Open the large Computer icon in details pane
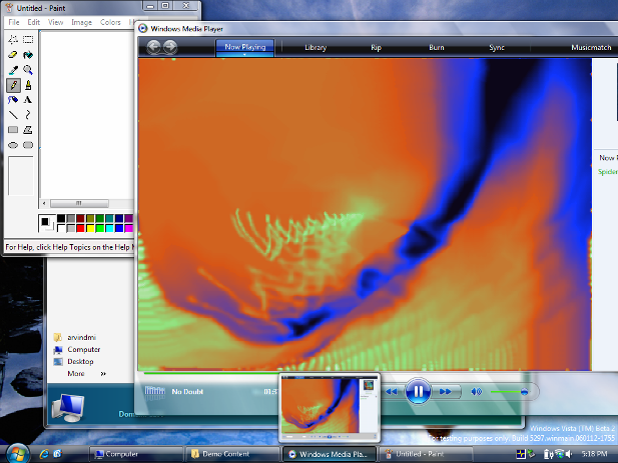Viewport: 618px width, 463px height. pyautogui.click(x=68, y=408)
